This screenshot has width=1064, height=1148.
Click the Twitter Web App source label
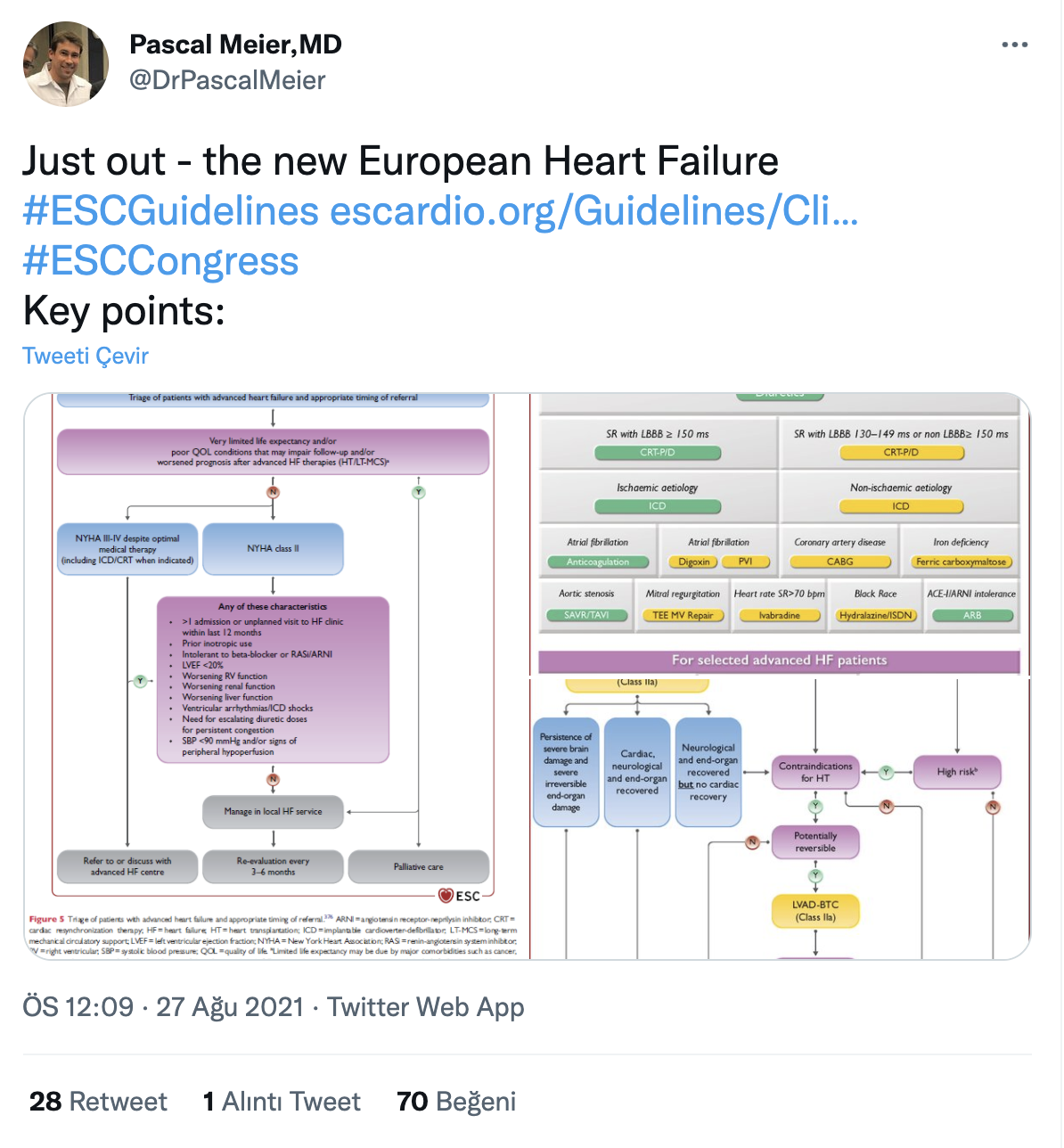[425, 1007]
